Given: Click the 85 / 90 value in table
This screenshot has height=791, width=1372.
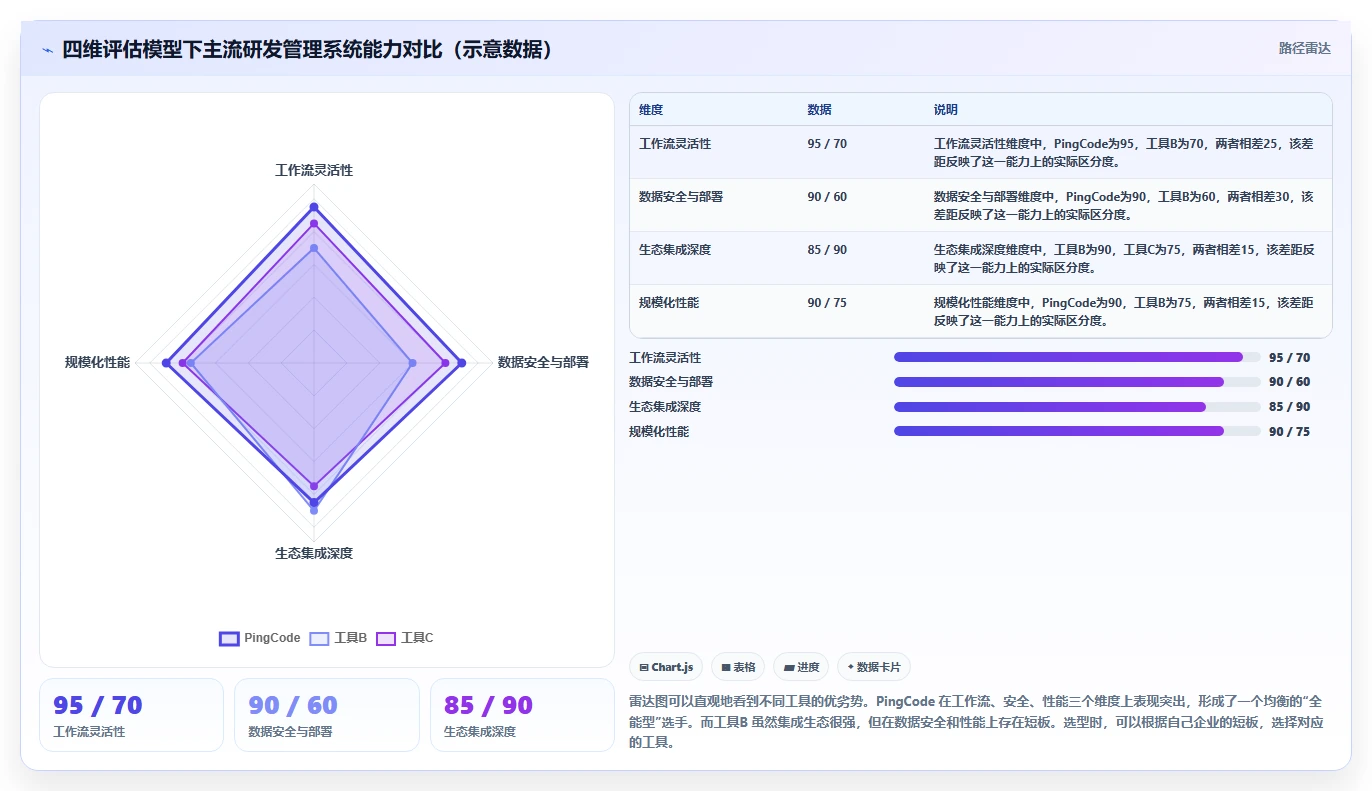Looking at the screenshot, I should (827, 250).
